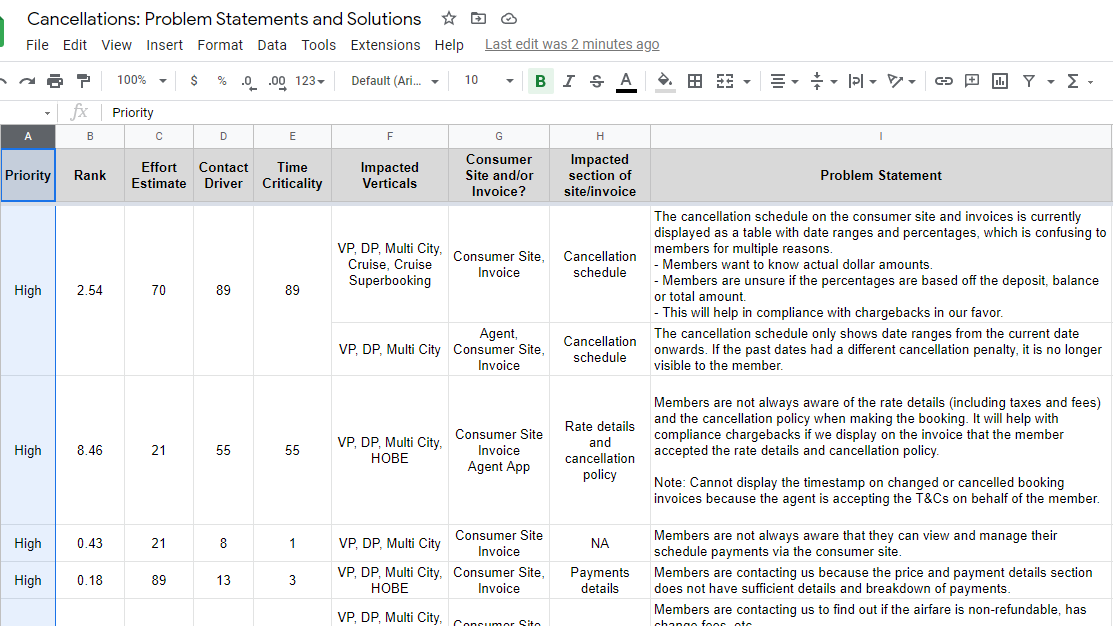Print the spreadsheet

(x=55, y=81)
